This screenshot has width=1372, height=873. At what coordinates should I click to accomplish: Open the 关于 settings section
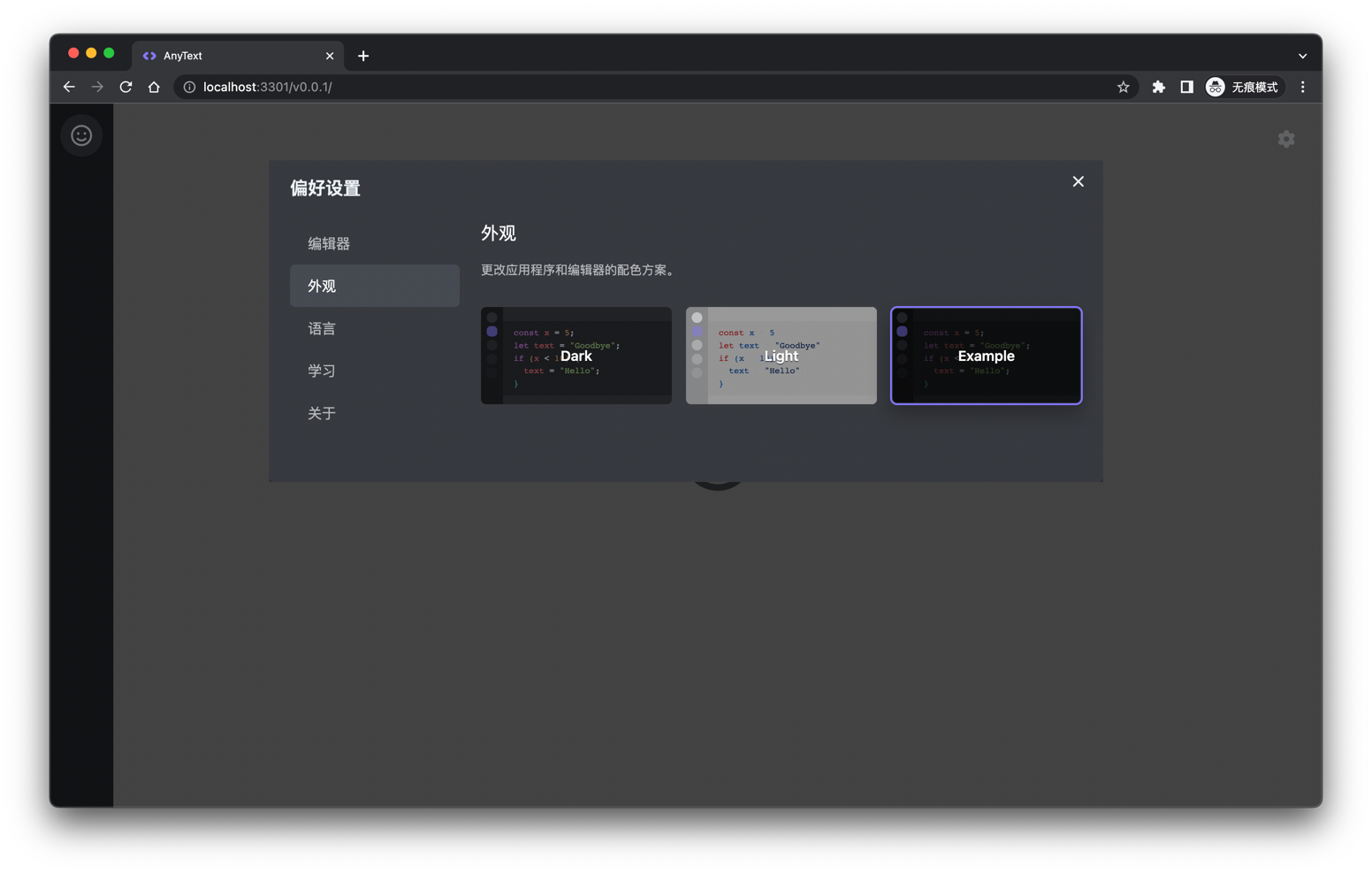375,413
